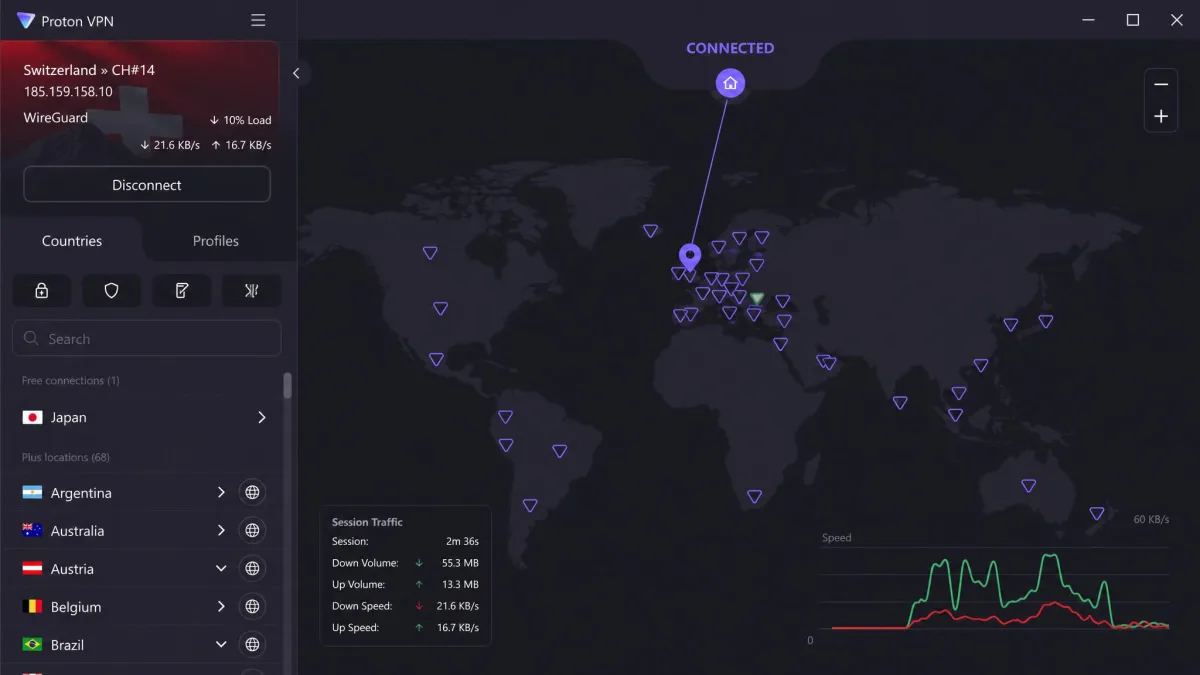Viewport: 1200px width, 675px height.
Task: Click the 13.3 MB Up Volume value
Action: [460, 585]
